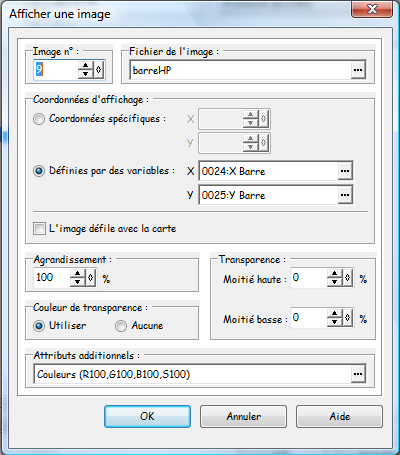The width and height of the screenshot is (400, 455).
Task: Open additional attributes Couleurs editor
Action: point(358,374)
